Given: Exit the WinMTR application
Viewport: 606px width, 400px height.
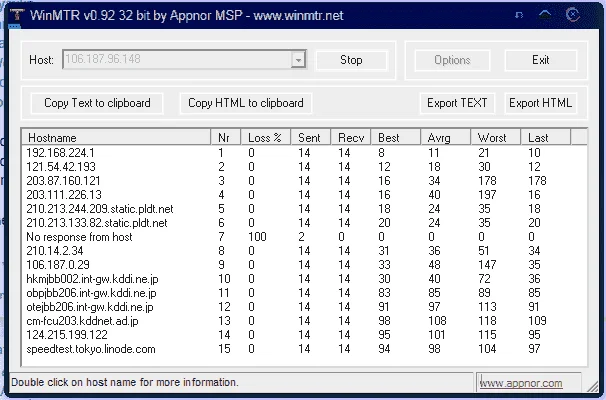Looking at the screenshot, I should pos(540,60).
